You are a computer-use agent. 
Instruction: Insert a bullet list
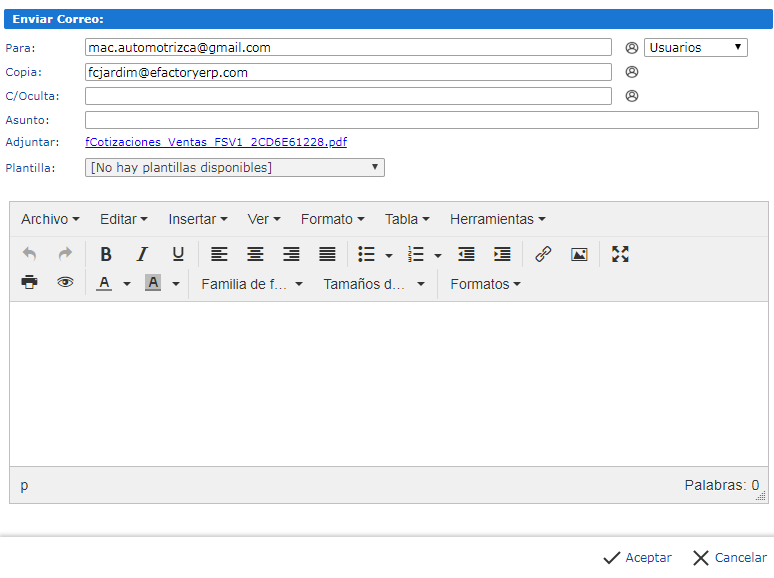point(366,254)
